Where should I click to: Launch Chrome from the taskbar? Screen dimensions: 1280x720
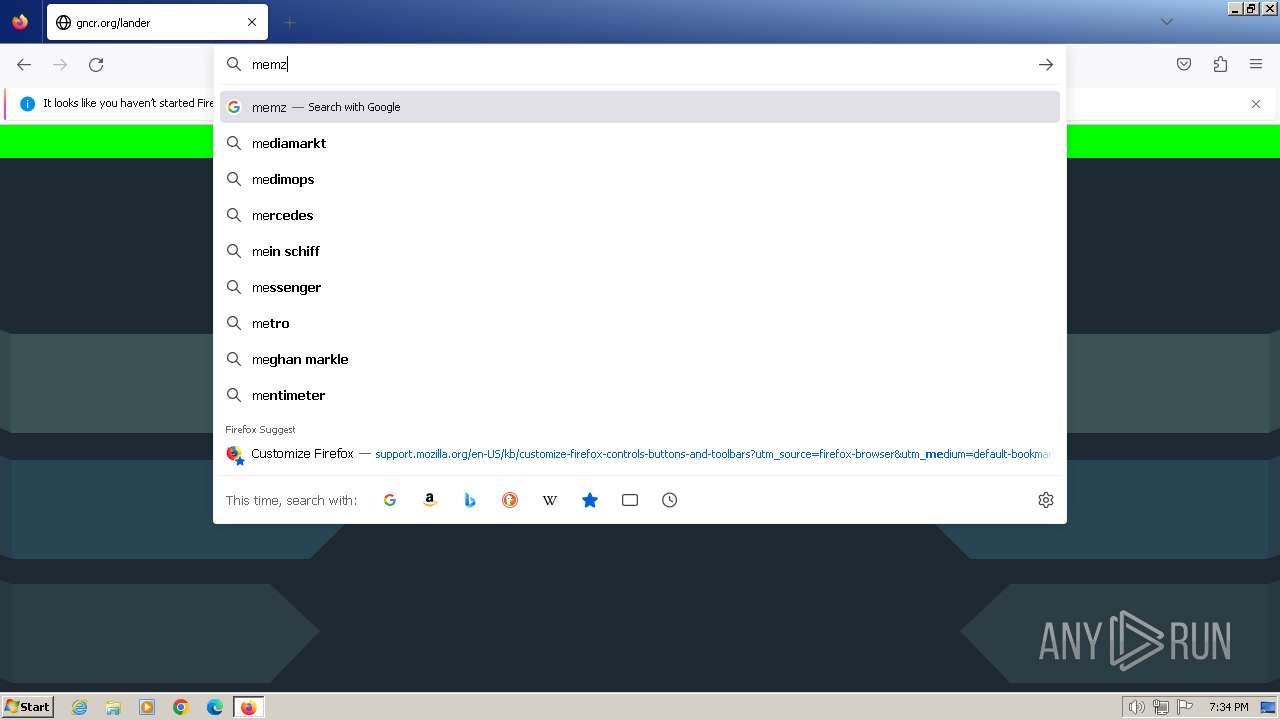(181, 707)
